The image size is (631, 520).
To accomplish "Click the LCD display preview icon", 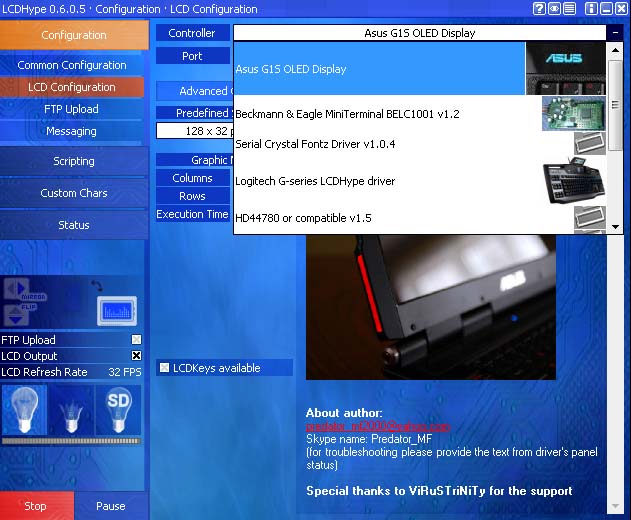I will pos(117,311).
